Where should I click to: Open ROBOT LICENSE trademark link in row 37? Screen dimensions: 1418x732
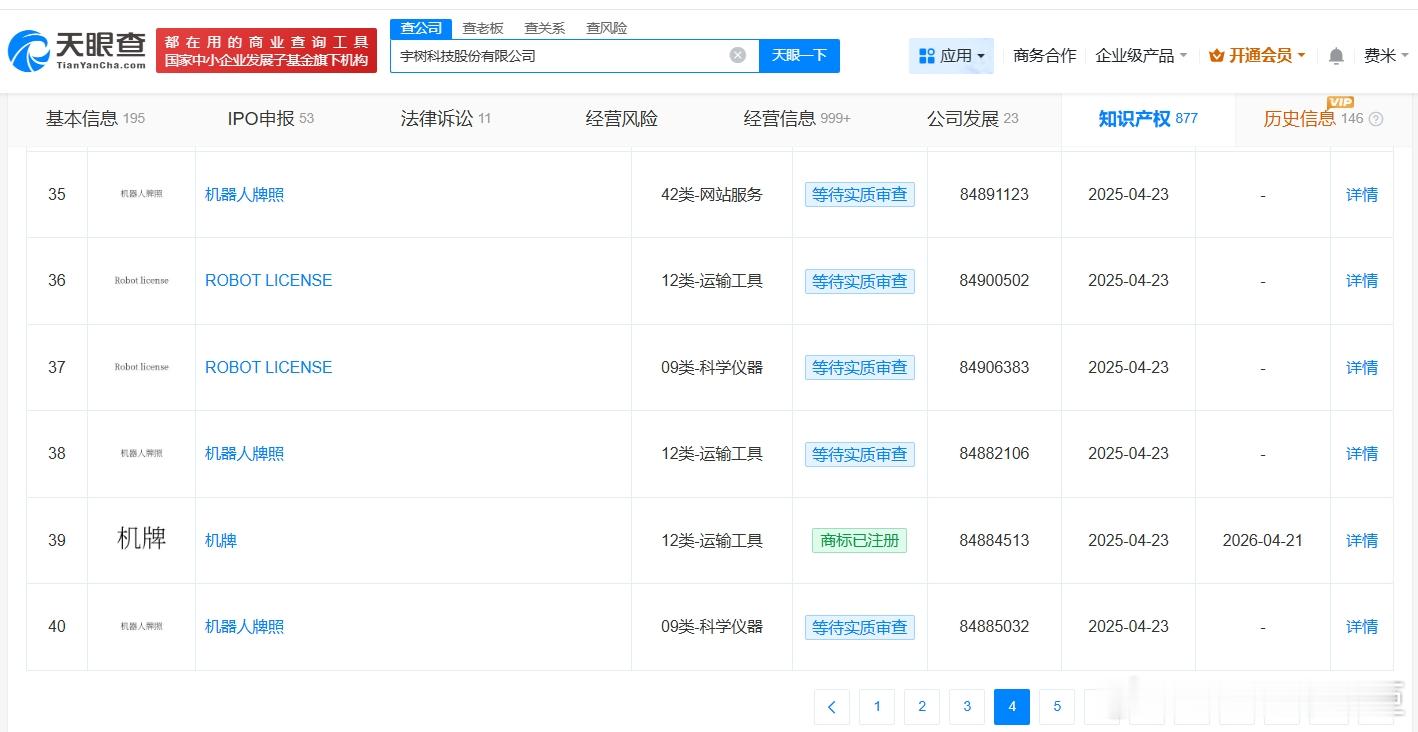click(x=268, y=368)
